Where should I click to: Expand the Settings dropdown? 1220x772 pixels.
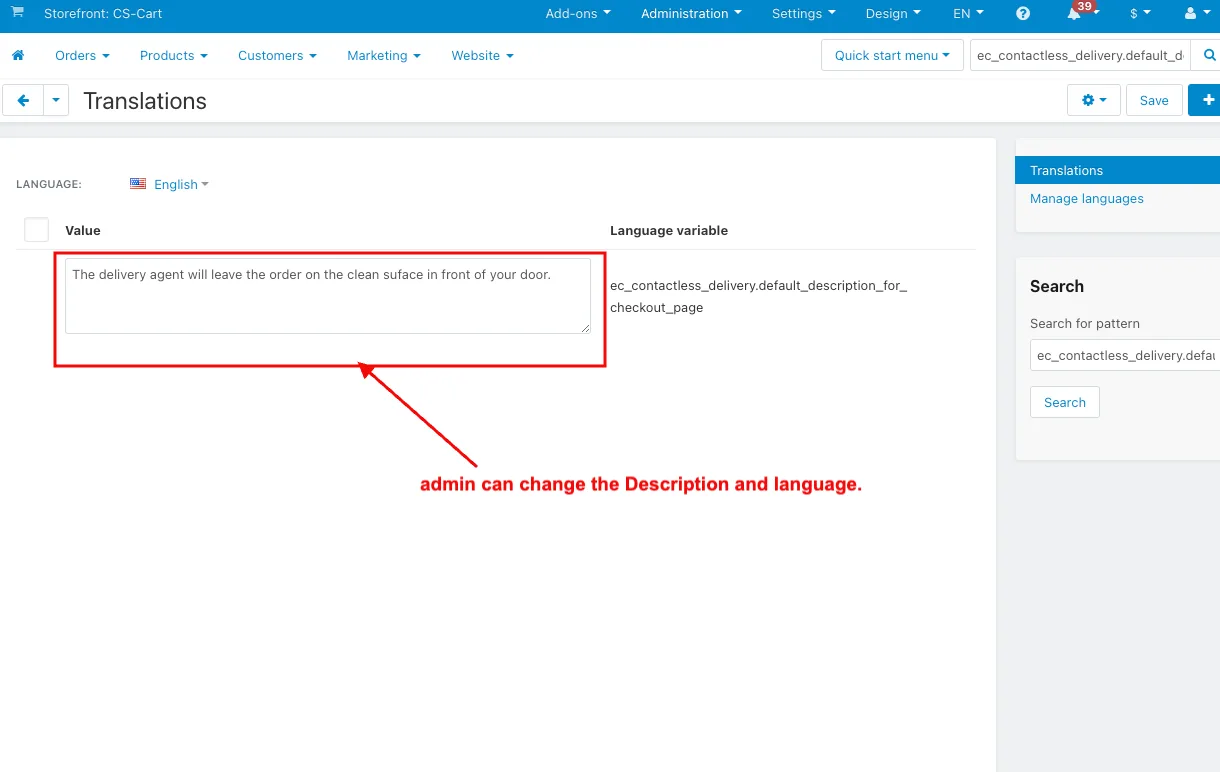804,14
